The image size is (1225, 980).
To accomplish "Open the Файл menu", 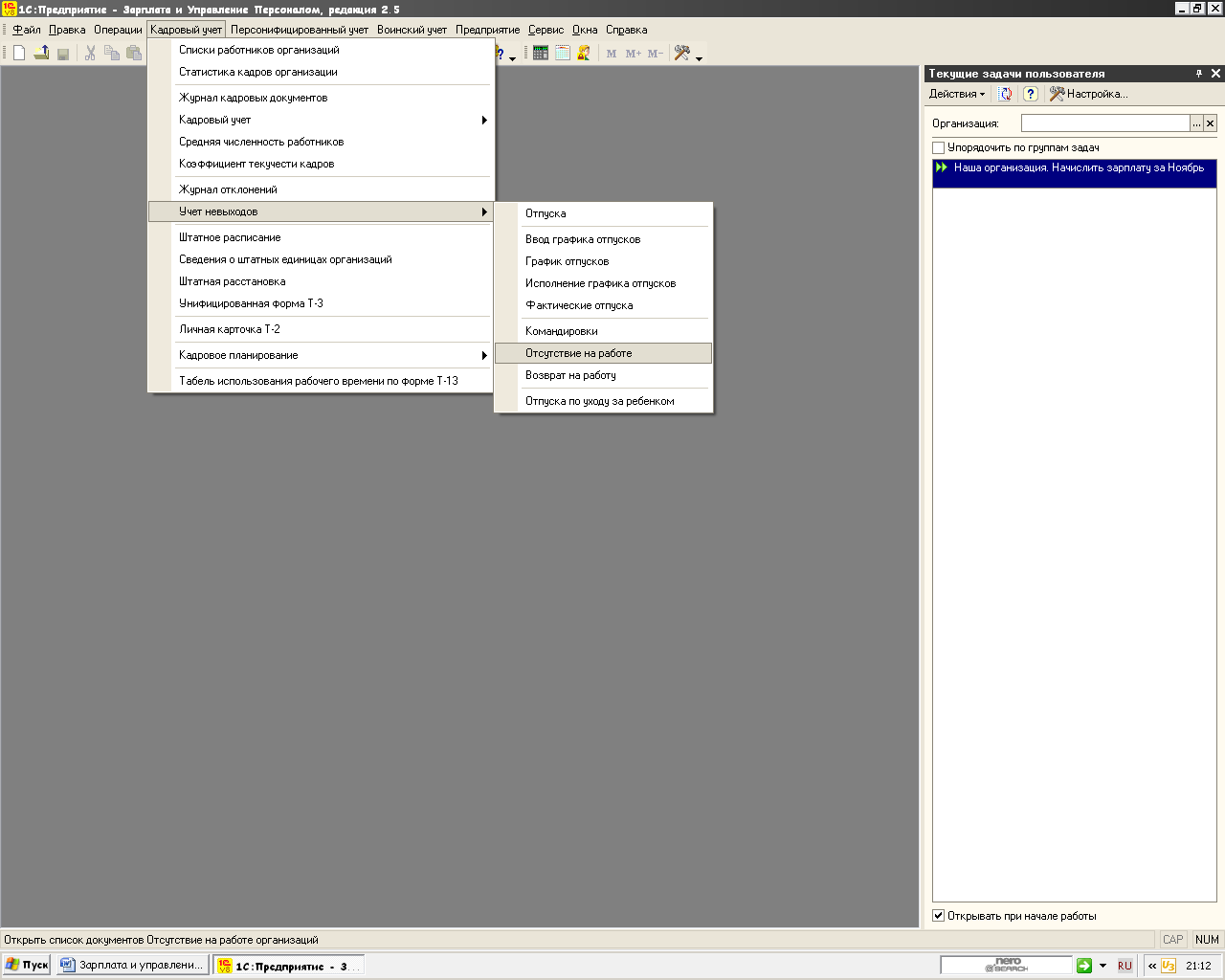I will coord(27,30).
